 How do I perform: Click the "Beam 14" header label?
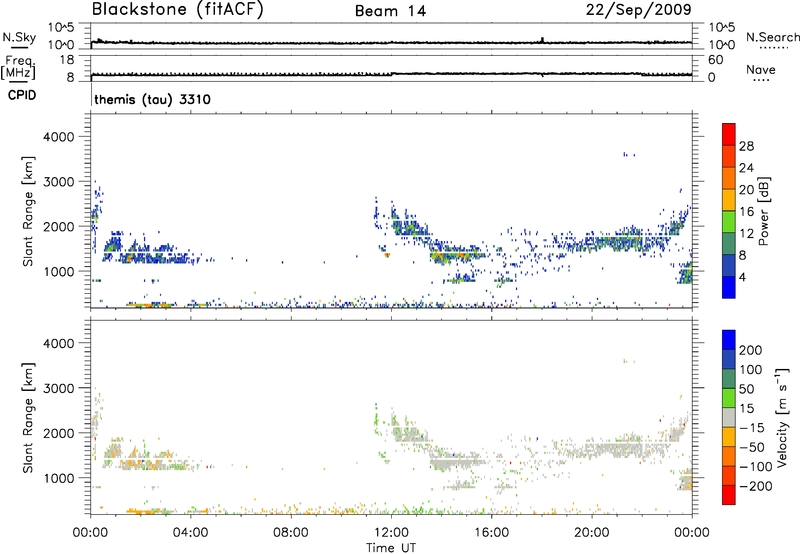pos(390,11)
